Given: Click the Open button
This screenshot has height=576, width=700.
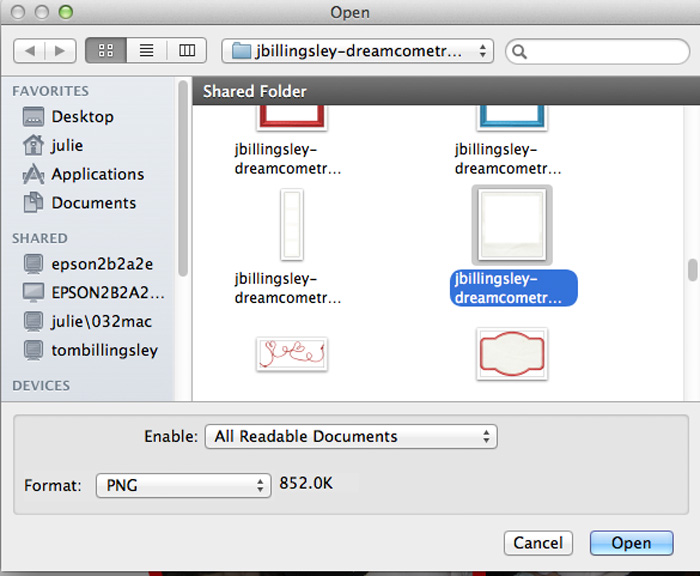Looking at the screenshot, I should click(631, 543).
